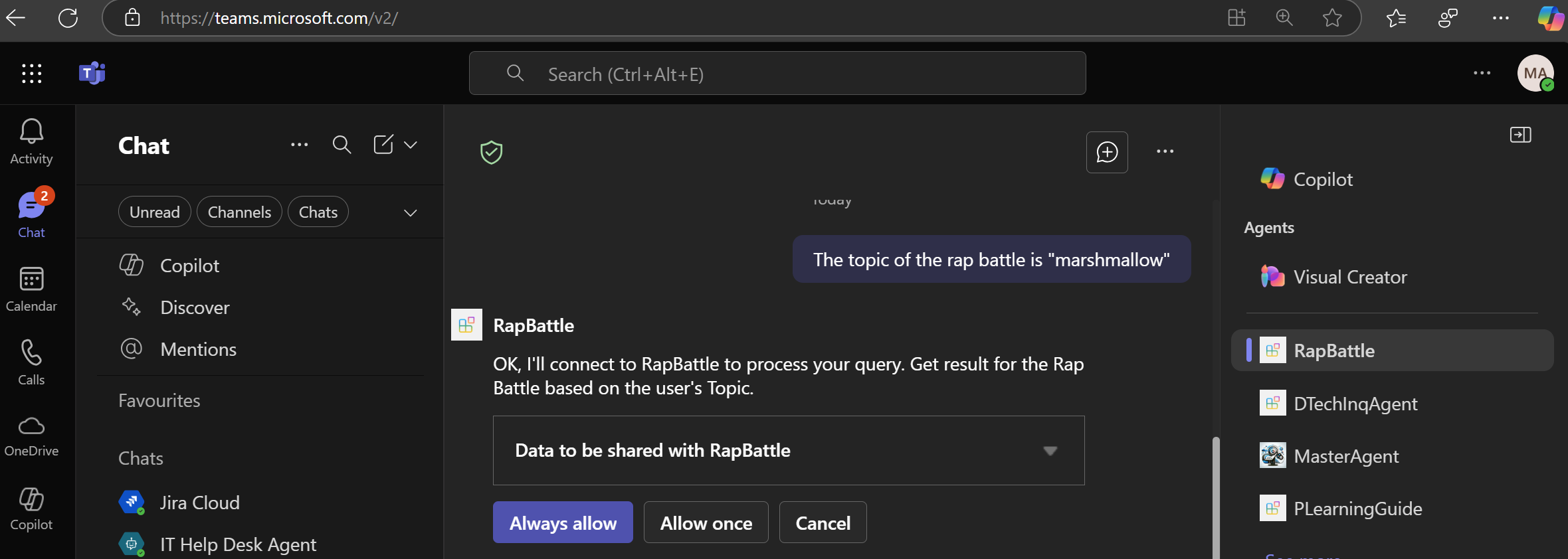Image resolution: width=1568 pixels, height=559 pixels.
Task: Search within the chat list
Action: [x=342, y=145]
